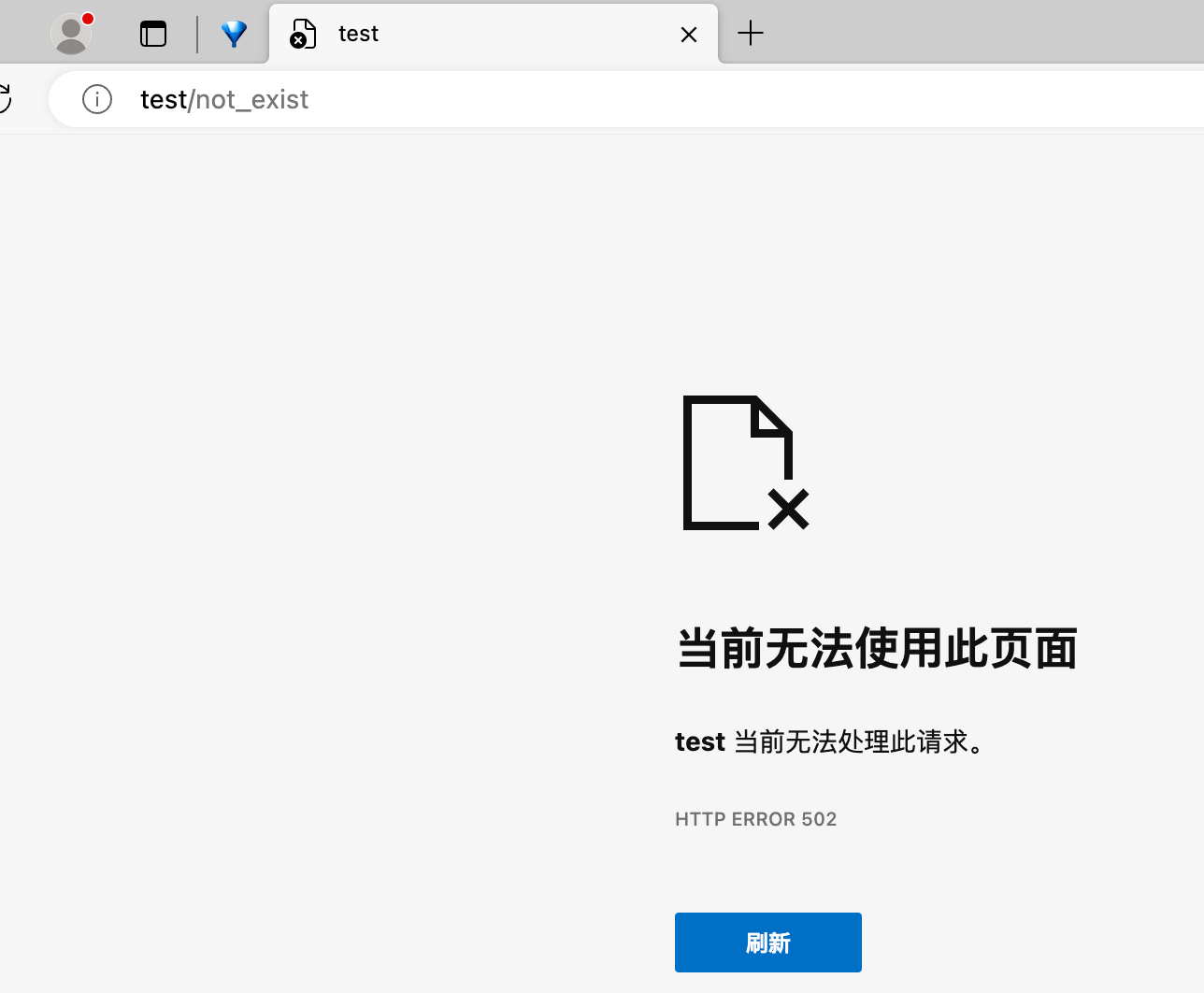Click the HTTP ERROR 502 code text
The height and width of the screenshot is (993, 1204).
[x=755, y=819]
